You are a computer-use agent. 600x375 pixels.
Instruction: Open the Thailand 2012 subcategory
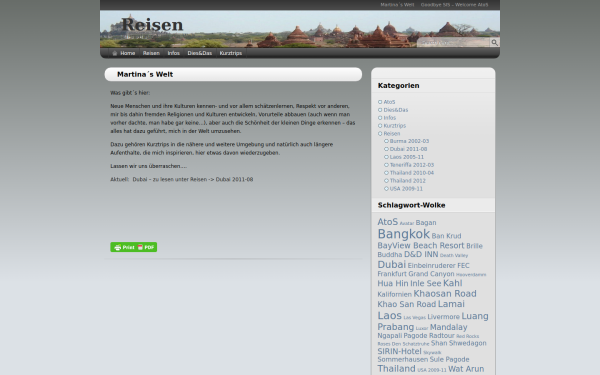[408, 181]
